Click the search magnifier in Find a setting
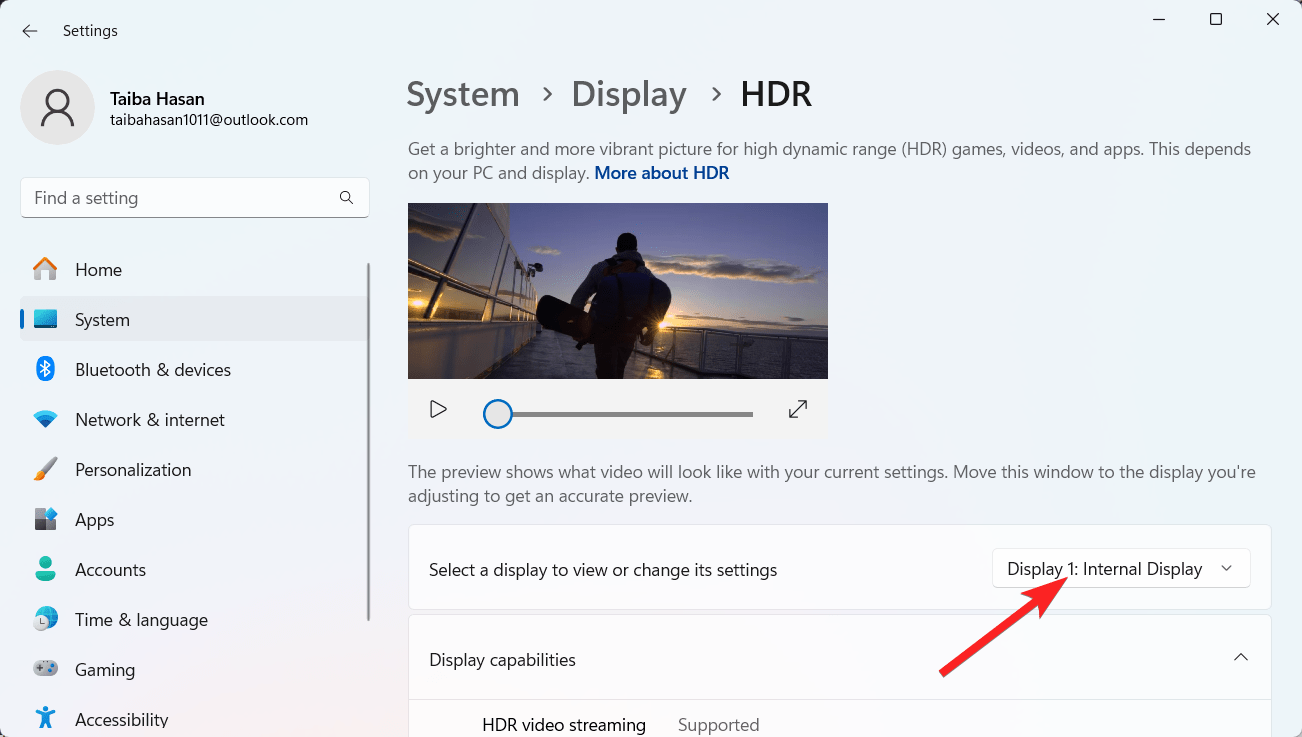 click(346, 197)
